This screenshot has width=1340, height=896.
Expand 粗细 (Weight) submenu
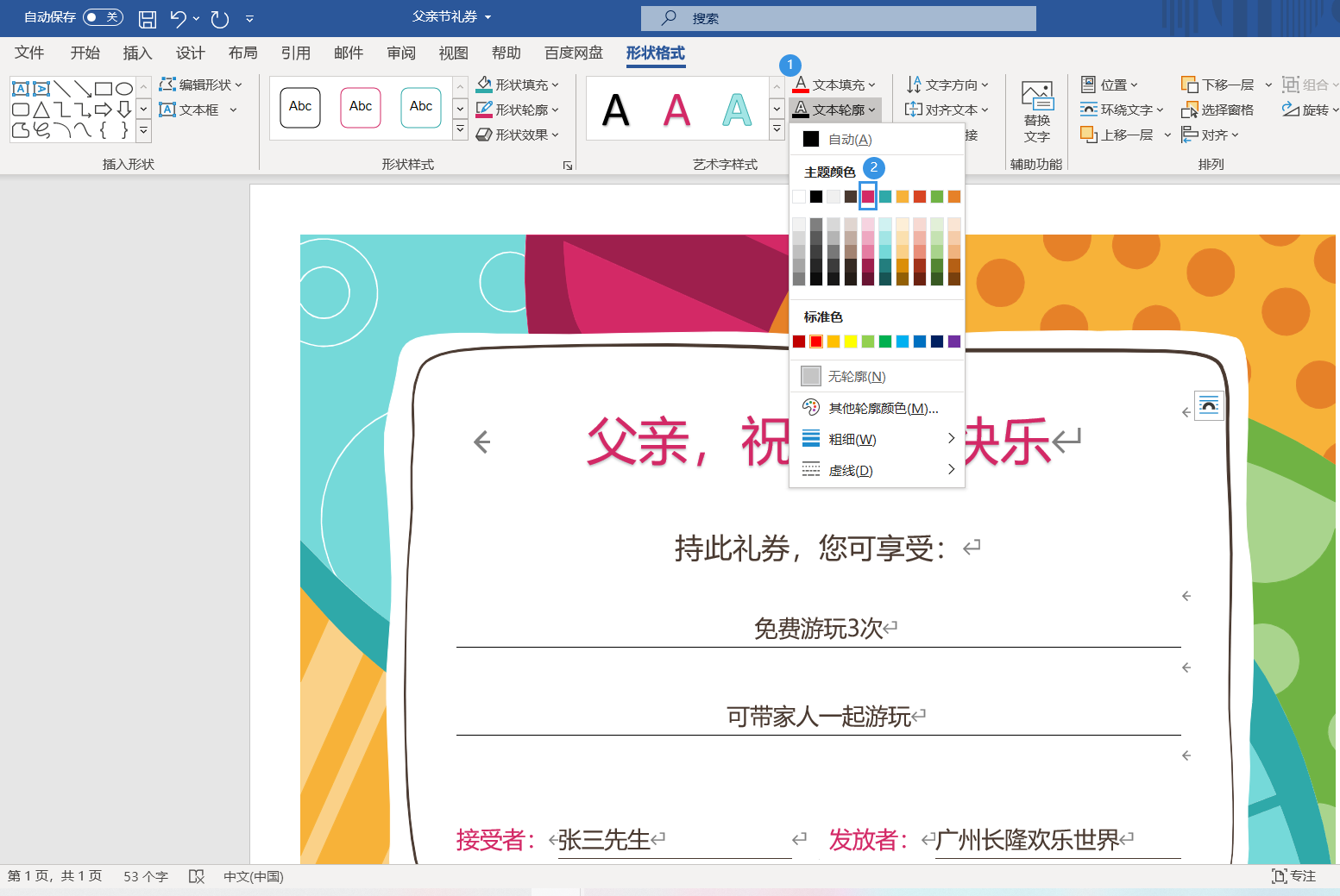pos(877,439)
